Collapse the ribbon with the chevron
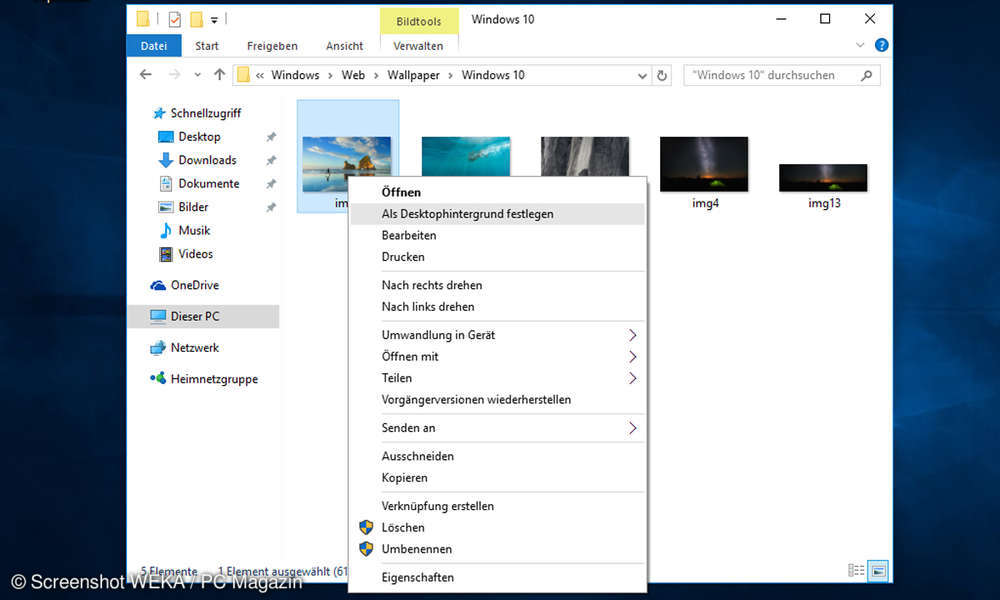The width and height of the screenshot is (1000, 600). pos(860,45)
